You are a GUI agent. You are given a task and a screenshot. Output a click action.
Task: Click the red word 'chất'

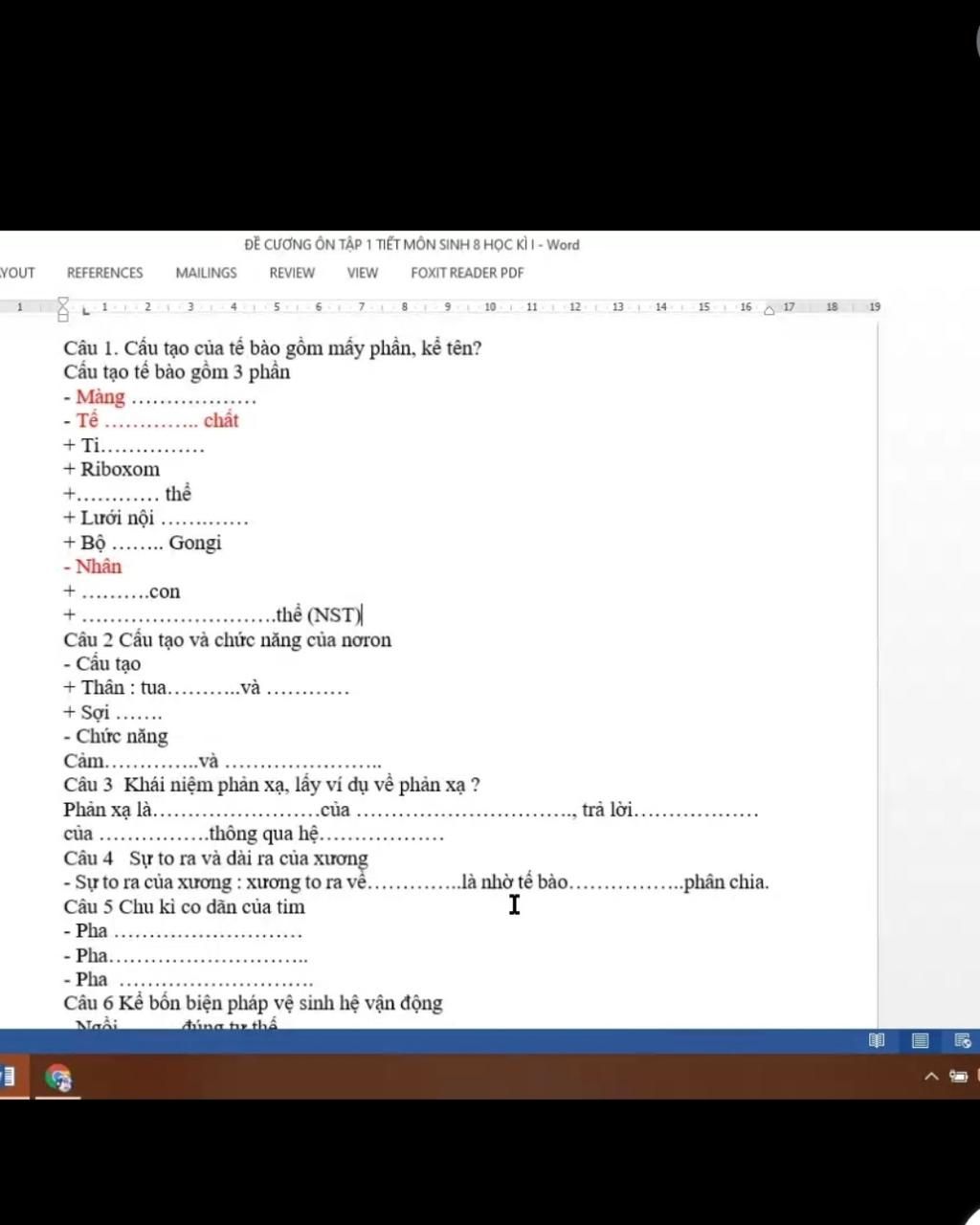[221, 420]
